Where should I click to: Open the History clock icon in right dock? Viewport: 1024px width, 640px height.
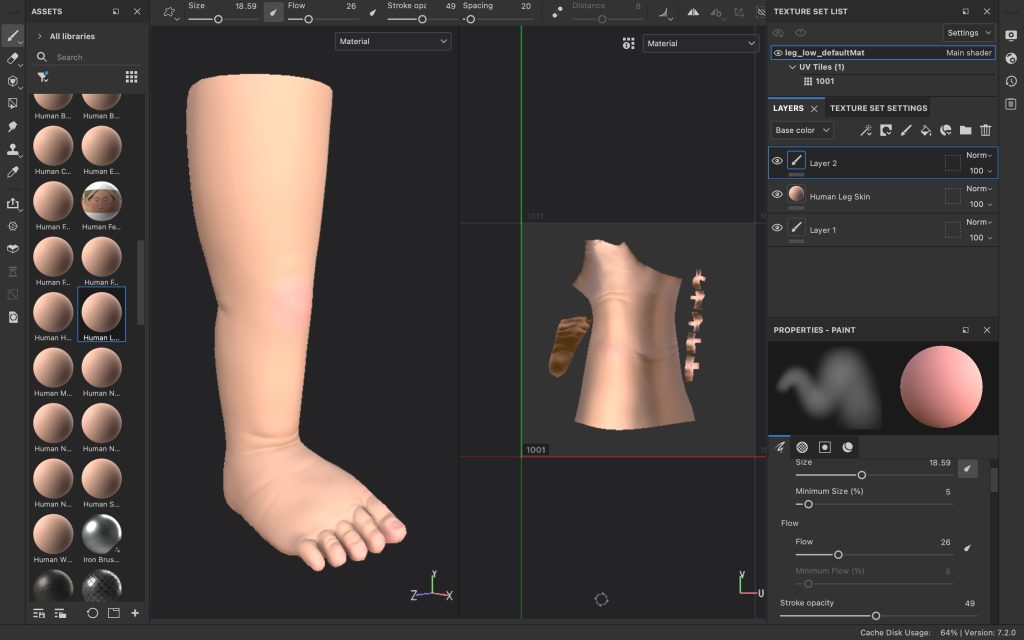point(1011,82)
